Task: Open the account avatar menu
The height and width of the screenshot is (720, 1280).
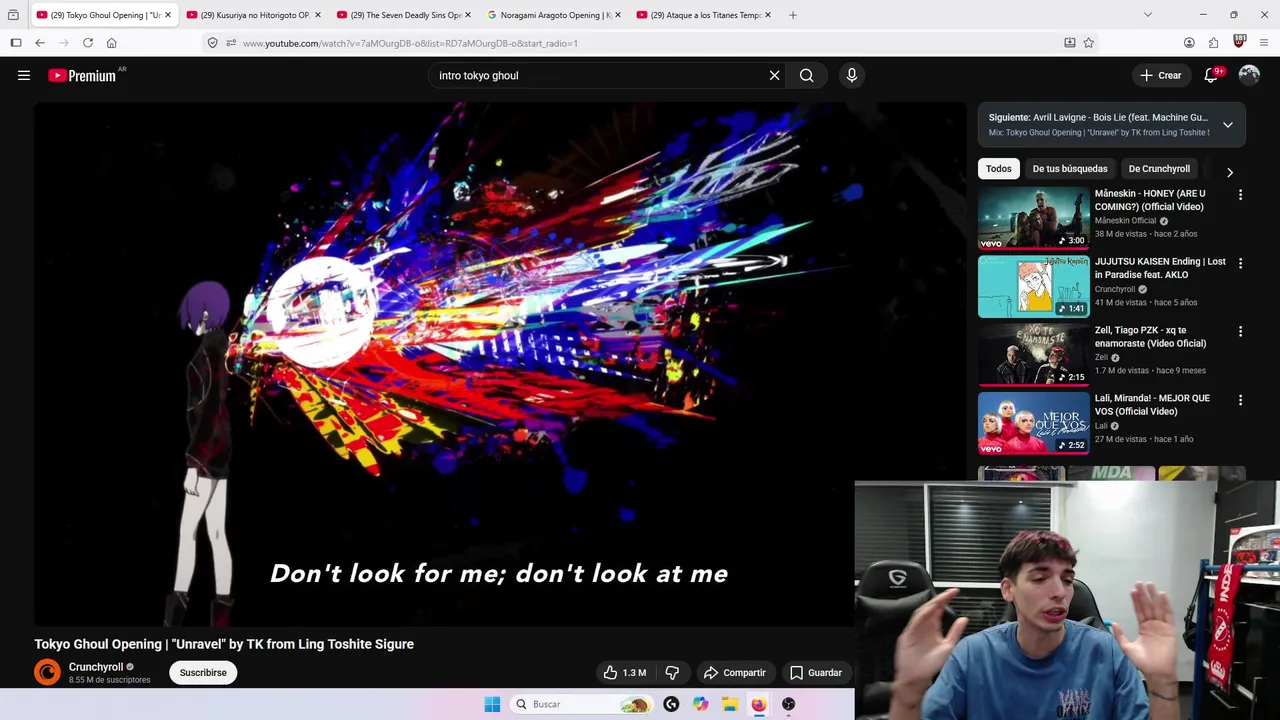Action: tap(1249, 75)
